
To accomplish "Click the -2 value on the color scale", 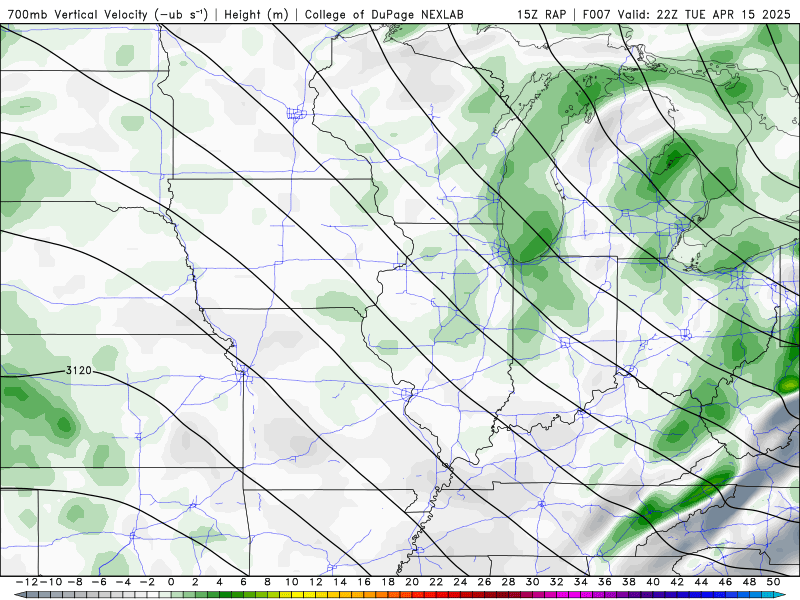I will tap(147, 582).
